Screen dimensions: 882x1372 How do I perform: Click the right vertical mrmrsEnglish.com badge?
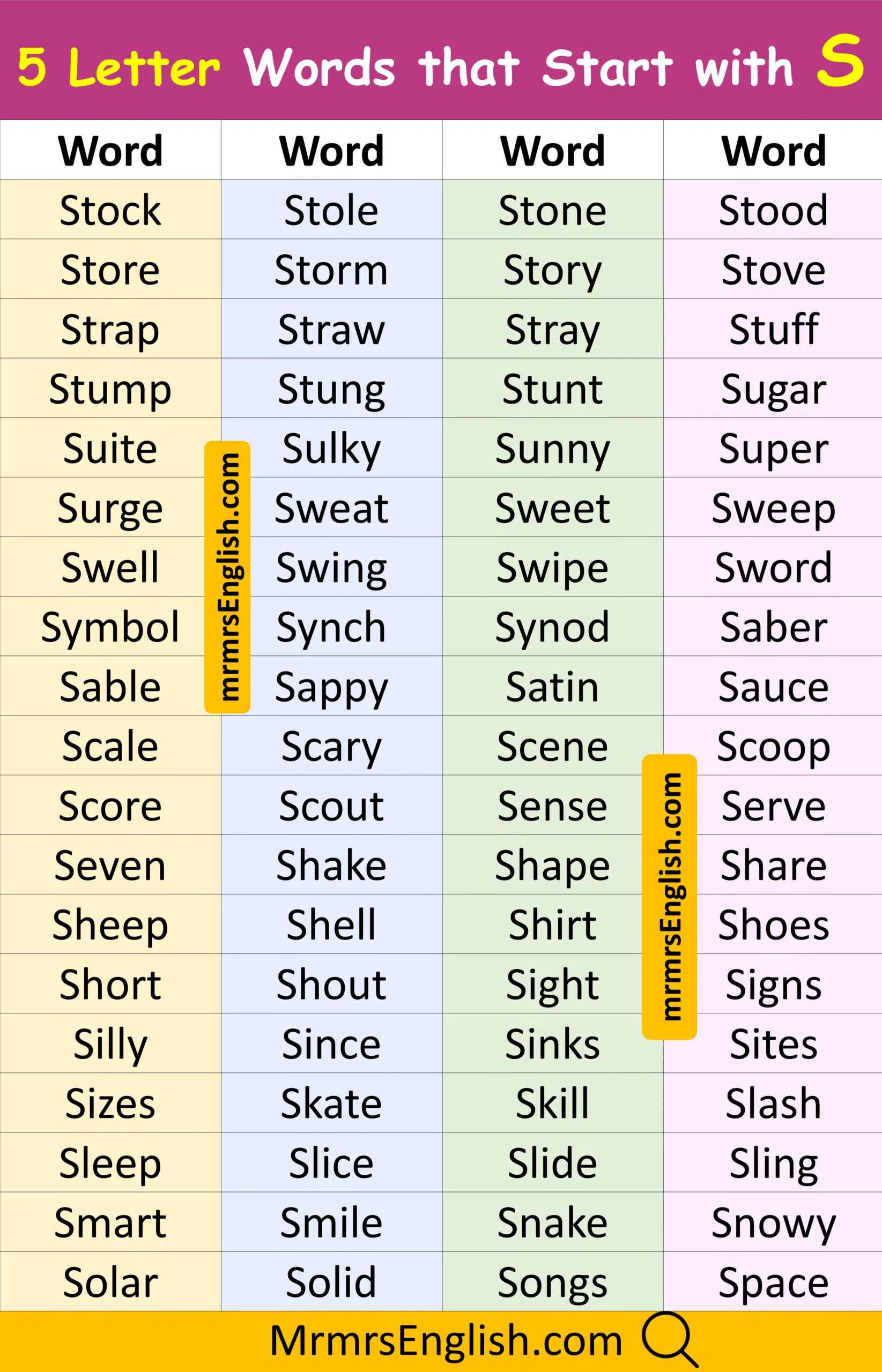coord(669,896)
